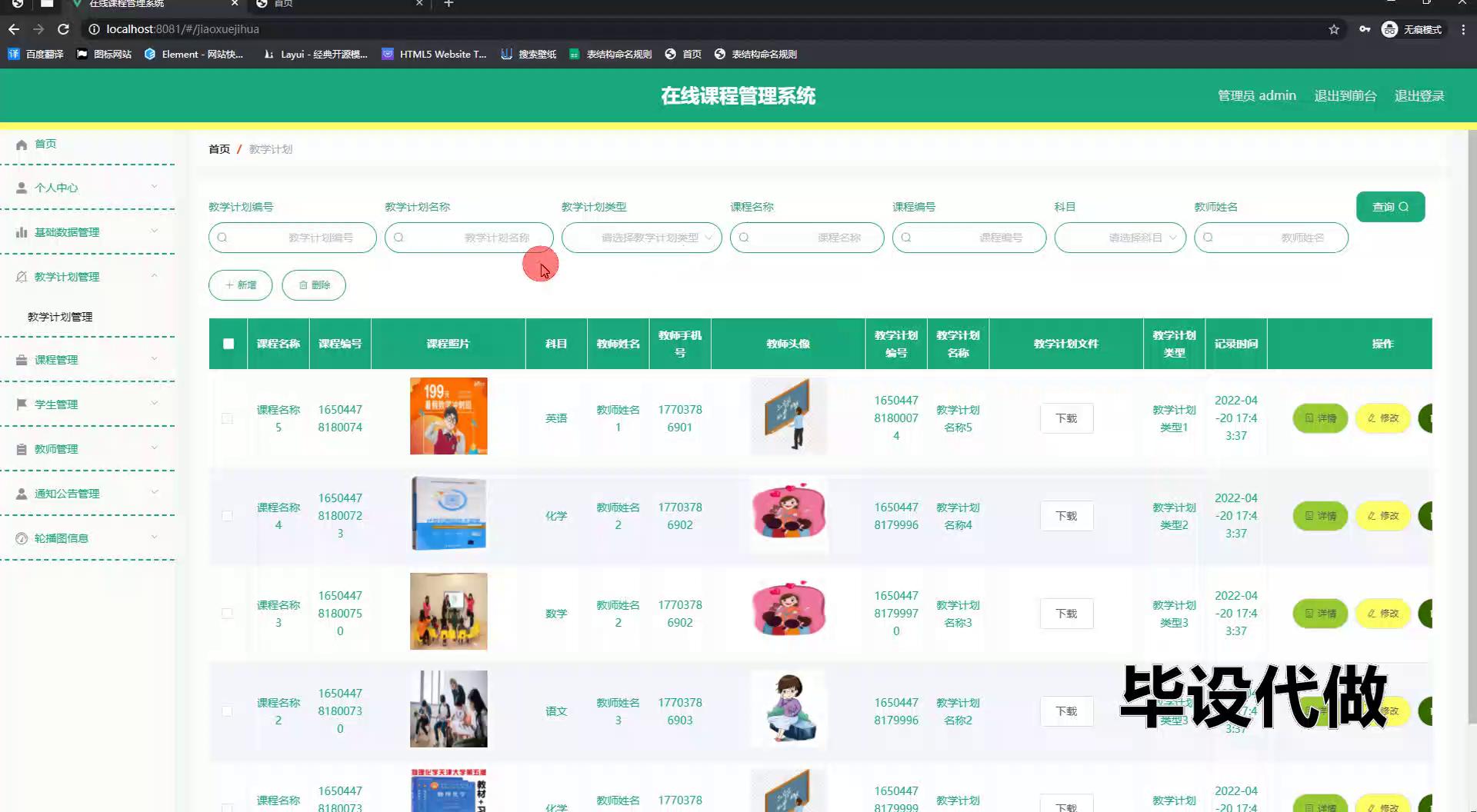Click the 个人中心 user icon in the sidebar
The image size is (1477, 812).
(22, 188)
